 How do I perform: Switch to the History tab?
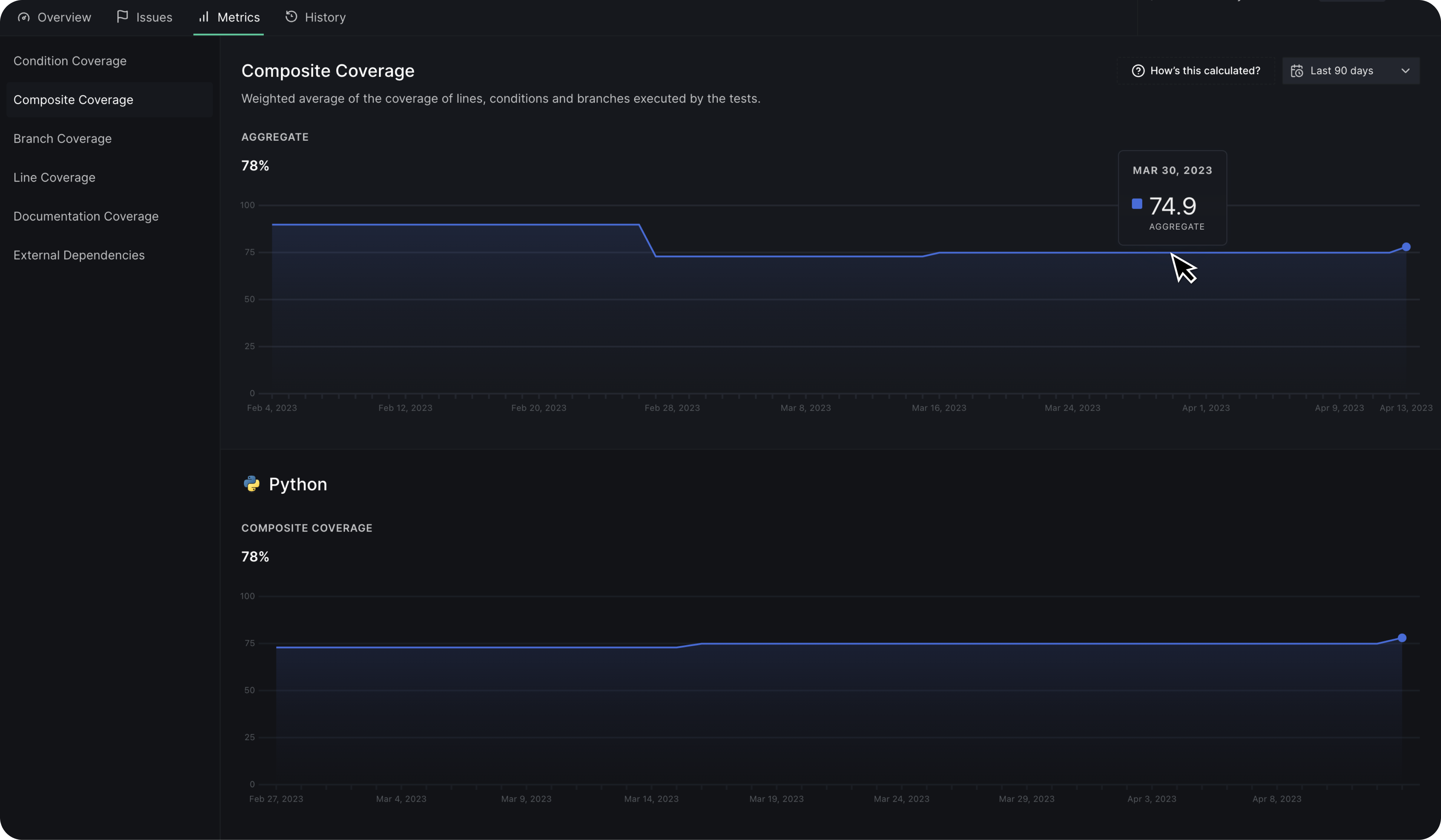click(325, 17)
